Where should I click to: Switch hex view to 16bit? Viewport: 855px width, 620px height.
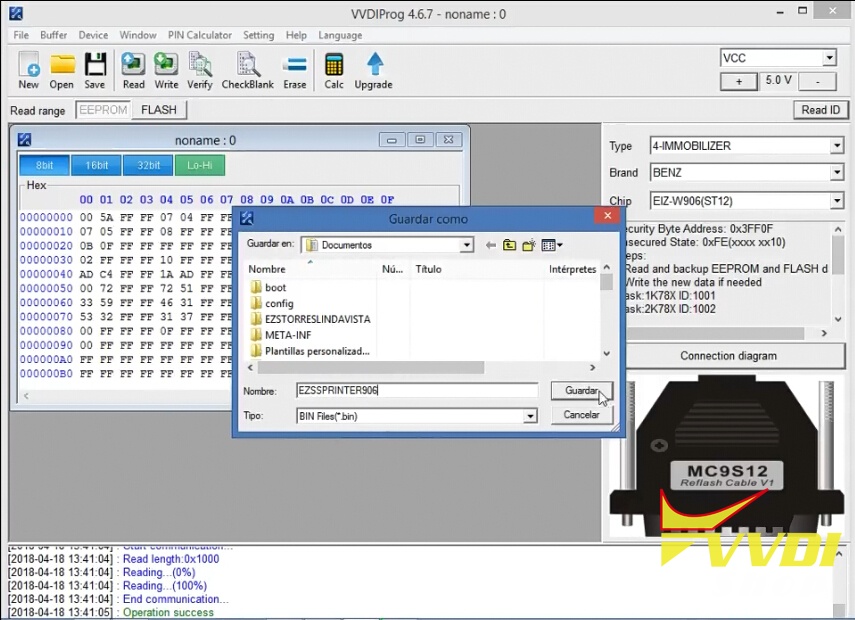coord(96,165)
